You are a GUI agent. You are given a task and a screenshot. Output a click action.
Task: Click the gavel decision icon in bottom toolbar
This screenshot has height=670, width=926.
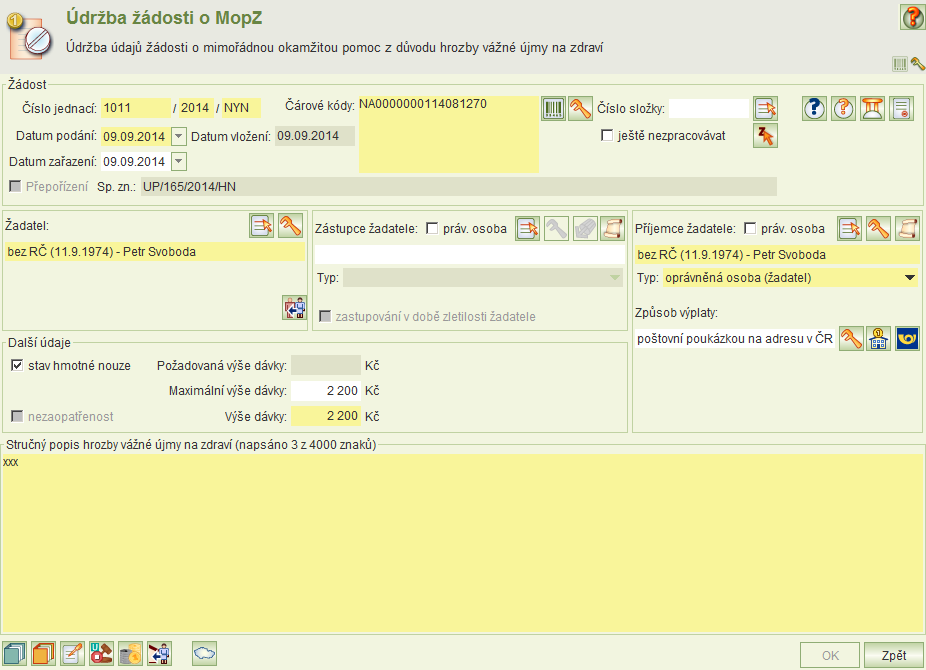[101, 653]
